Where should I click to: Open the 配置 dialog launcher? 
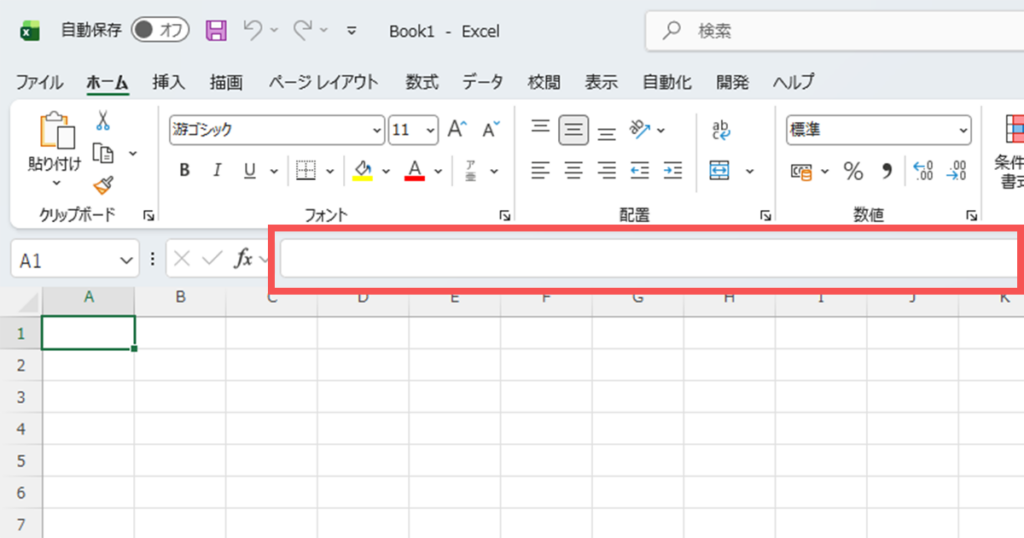coord(765,215)
